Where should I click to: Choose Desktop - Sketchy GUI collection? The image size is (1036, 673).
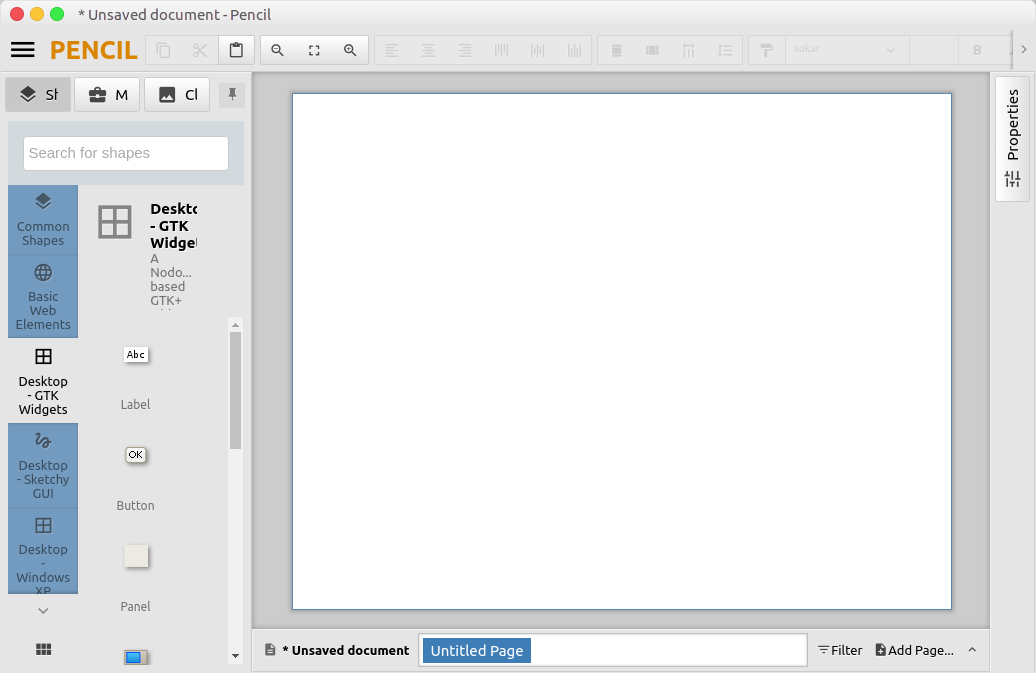click(43, 465)
